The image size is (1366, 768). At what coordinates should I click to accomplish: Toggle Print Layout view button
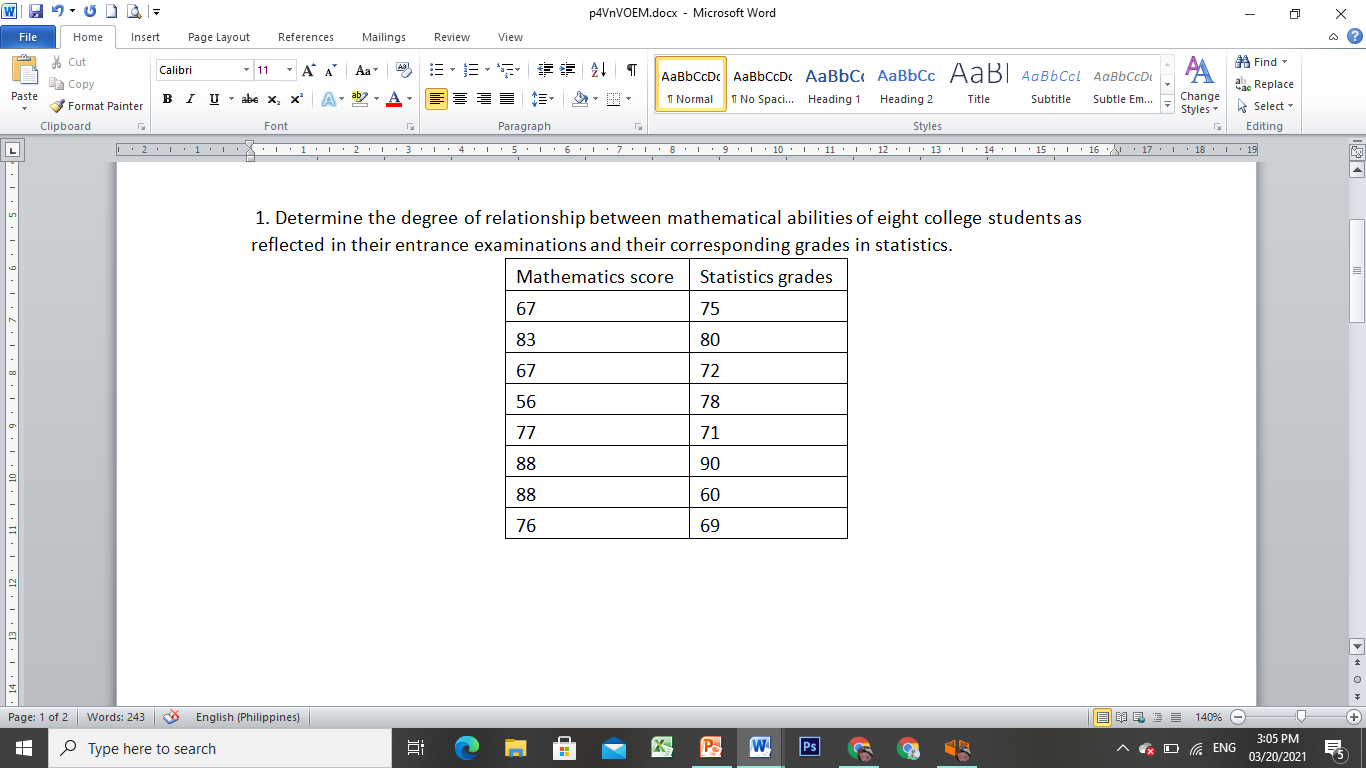1103,717
